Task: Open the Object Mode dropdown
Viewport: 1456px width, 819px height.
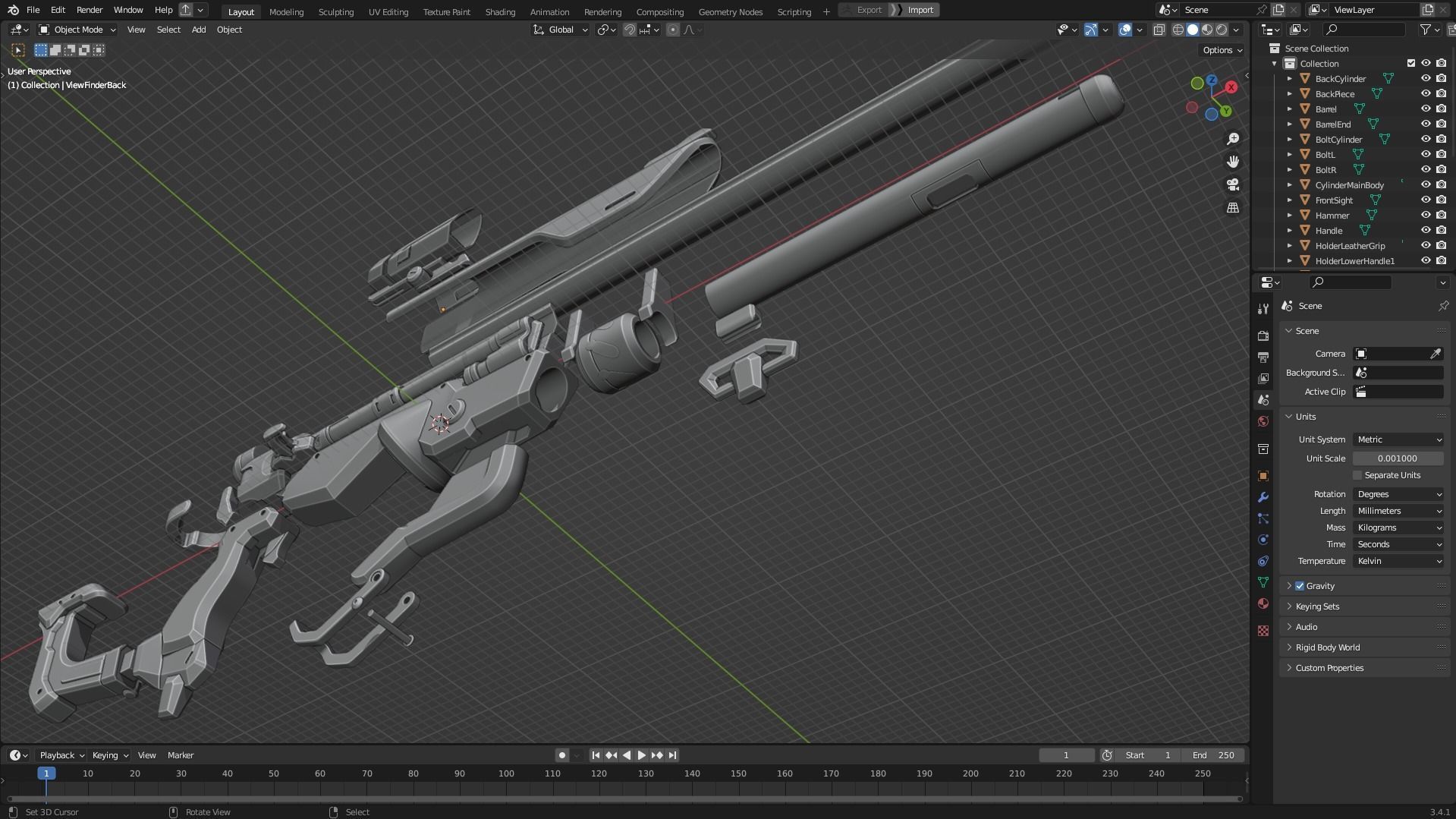Action: pyautogui.click(x=77, y=30)
